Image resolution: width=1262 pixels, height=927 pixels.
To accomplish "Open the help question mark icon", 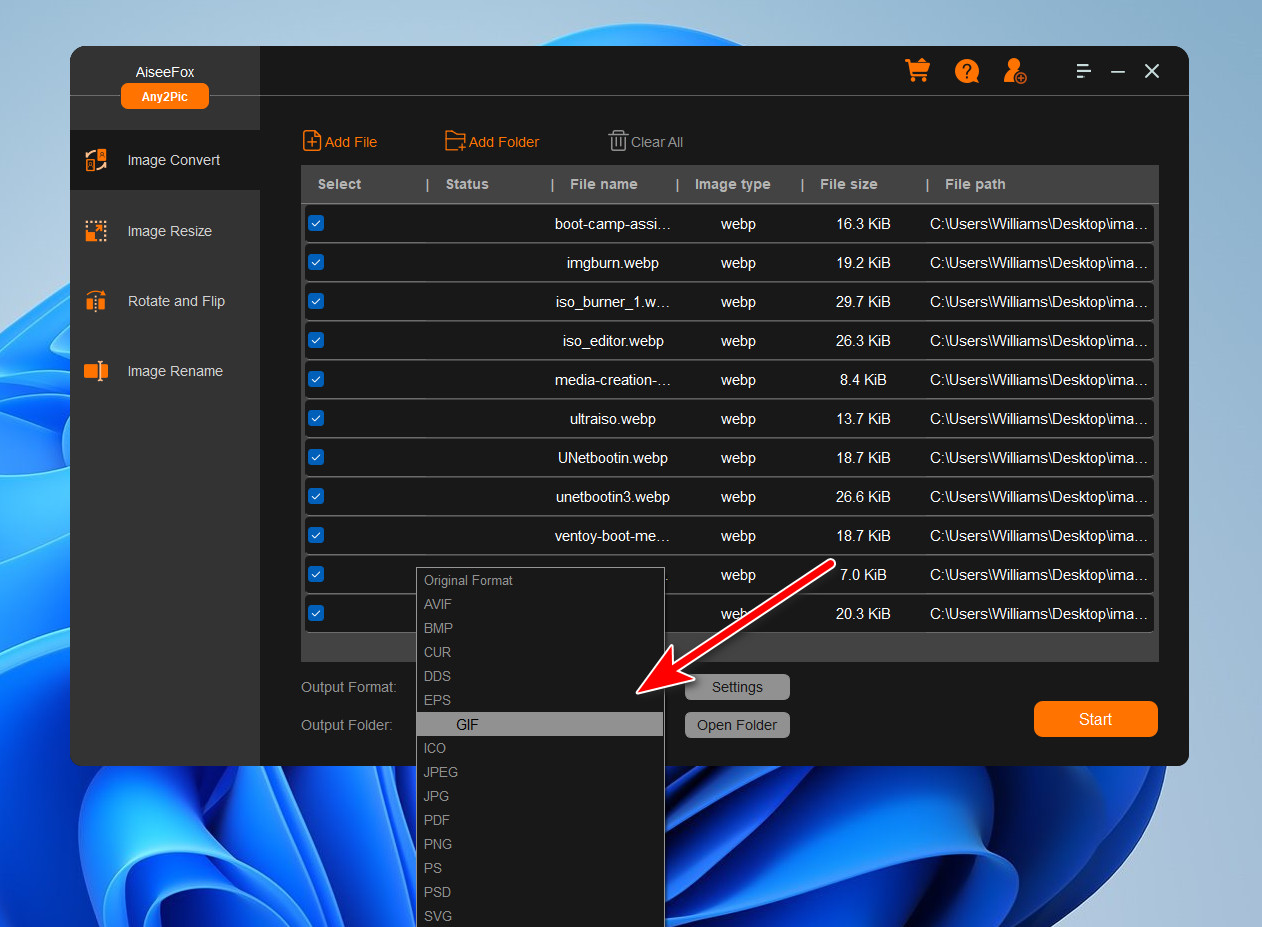I will point(967,71).
